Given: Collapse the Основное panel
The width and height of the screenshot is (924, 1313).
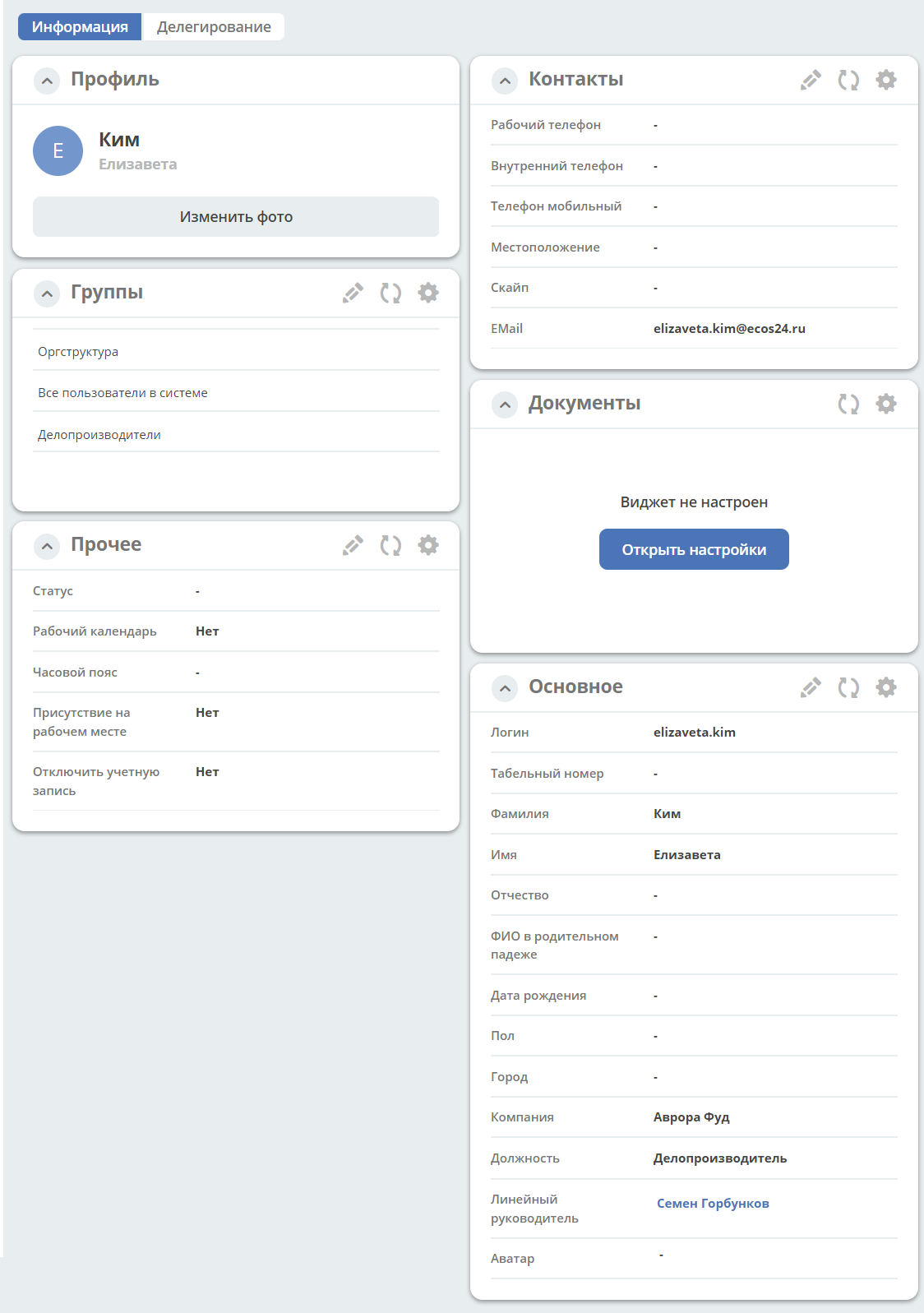Looking at the screenshot, I should (505, 688).
